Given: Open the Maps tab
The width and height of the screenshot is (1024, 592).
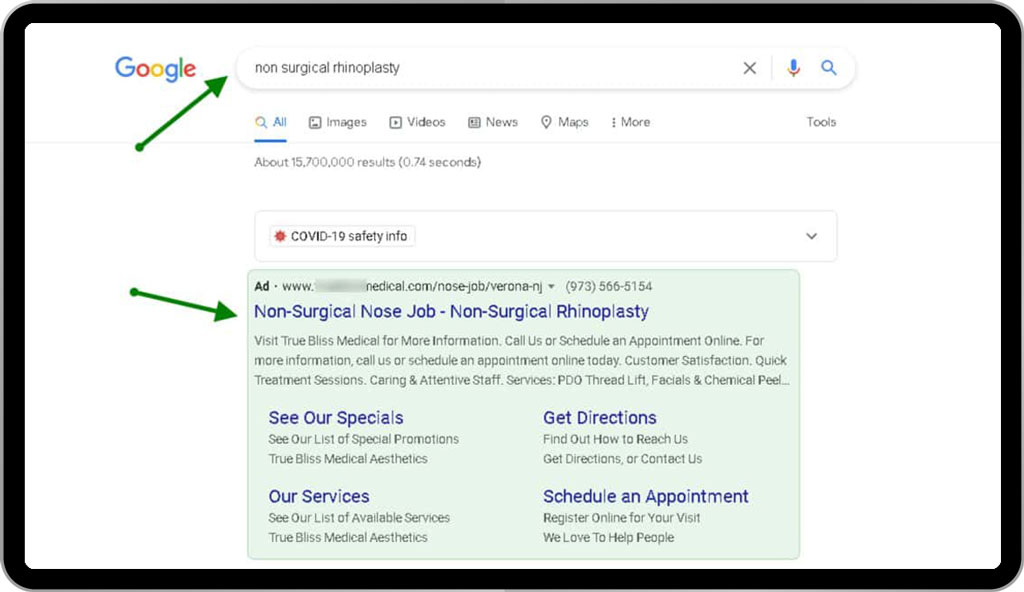Looking at the screenshot, I should click(x=565, y=122).
